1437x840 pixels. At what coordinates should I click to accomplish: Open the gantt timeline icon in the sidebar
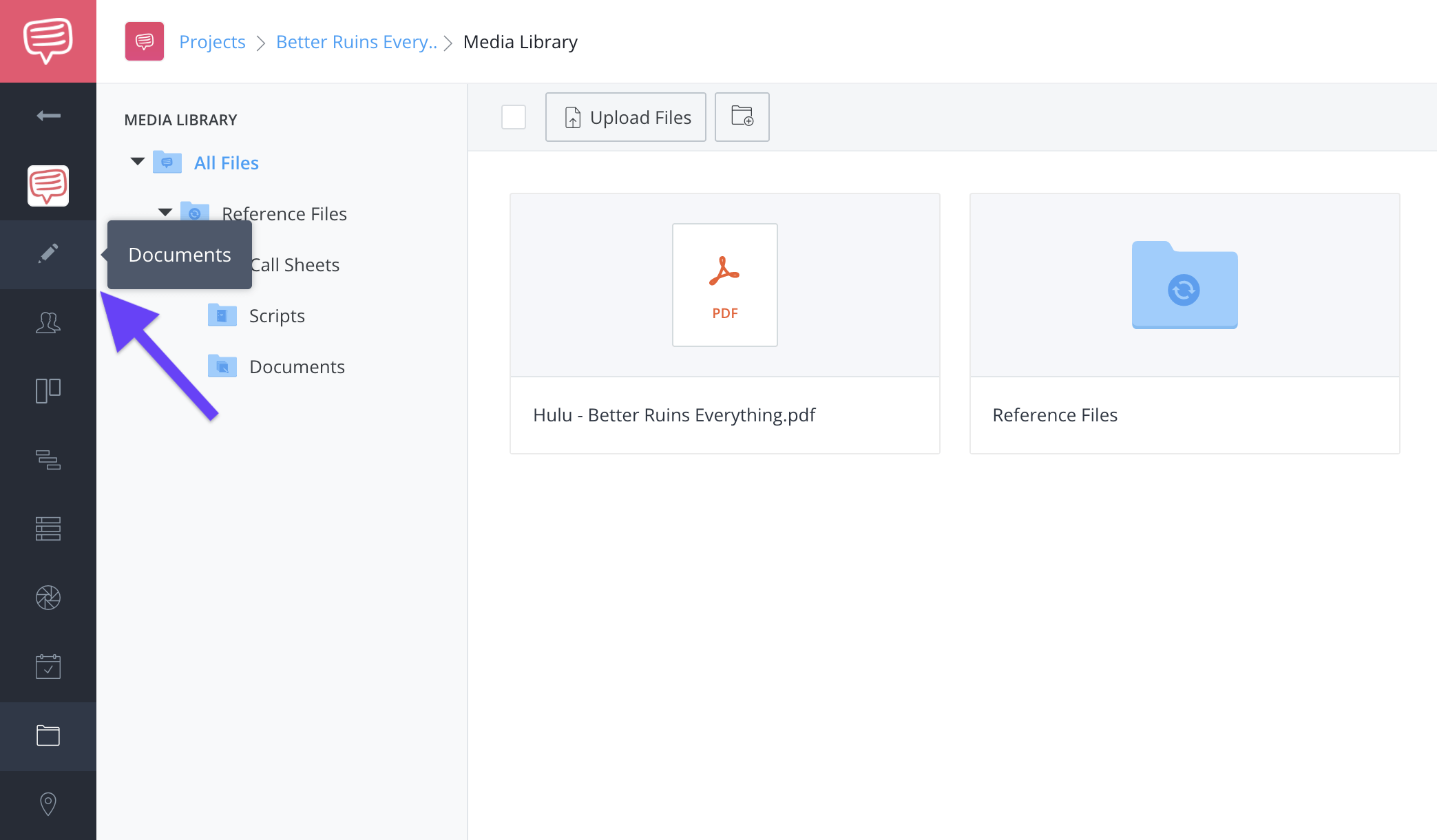pos(48,460)
